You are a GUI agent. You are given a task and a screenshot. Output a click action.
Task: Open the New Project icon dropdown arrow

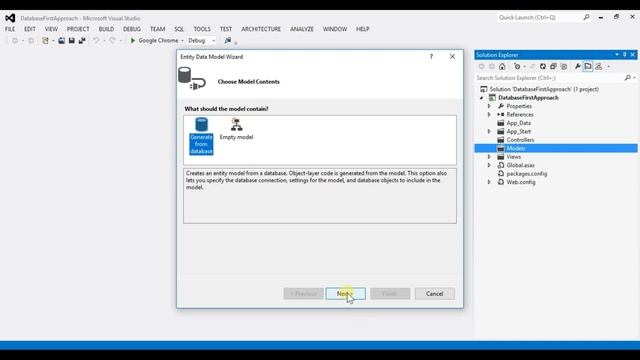click(53, 41)
